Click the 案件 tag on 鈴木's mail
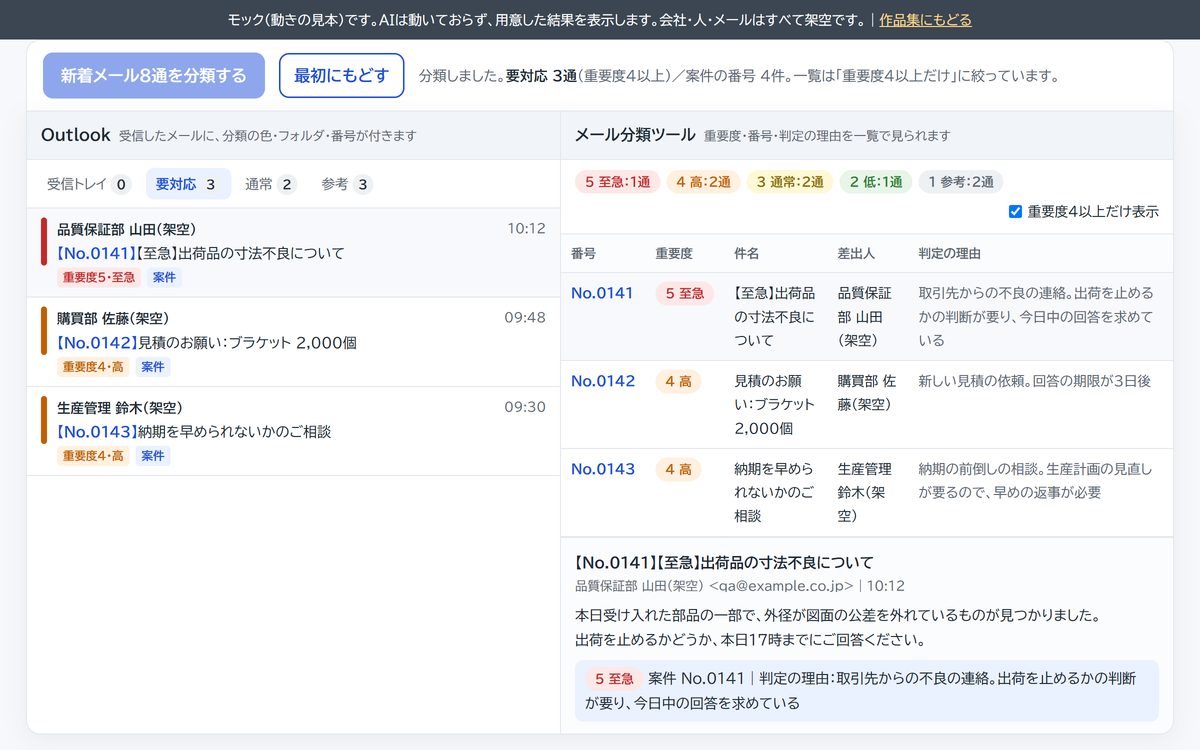Image resolution: width=1200 pixels, height=750 pixels. [x=153, y=456]
